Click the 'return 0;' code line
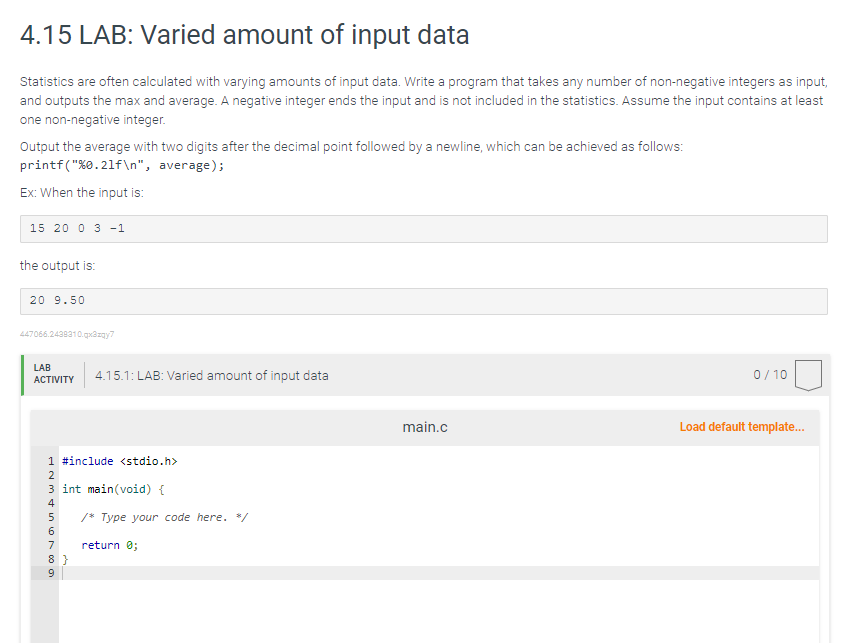The width and height of the screenshot is (851, 643). click(x=109, y=545)
